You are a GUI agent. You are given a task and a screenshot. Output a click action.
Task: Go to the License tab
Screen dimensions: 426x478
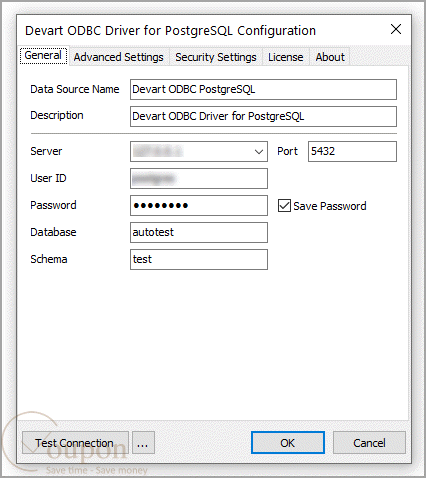pyautogui.click(x=286, y=57)
